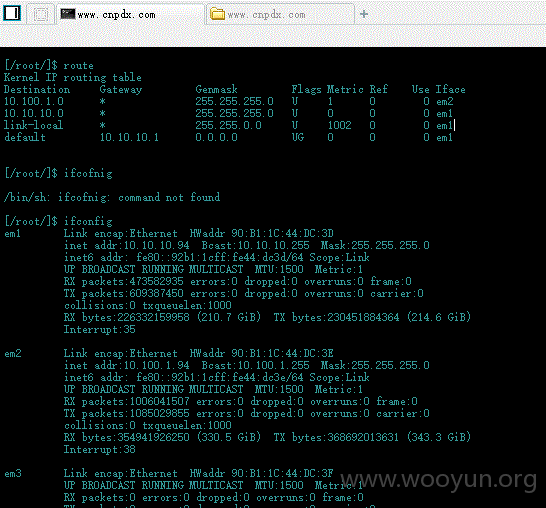
Task: Click the '(343.3 GiB)' value
Action: click(x=439, y=437)
